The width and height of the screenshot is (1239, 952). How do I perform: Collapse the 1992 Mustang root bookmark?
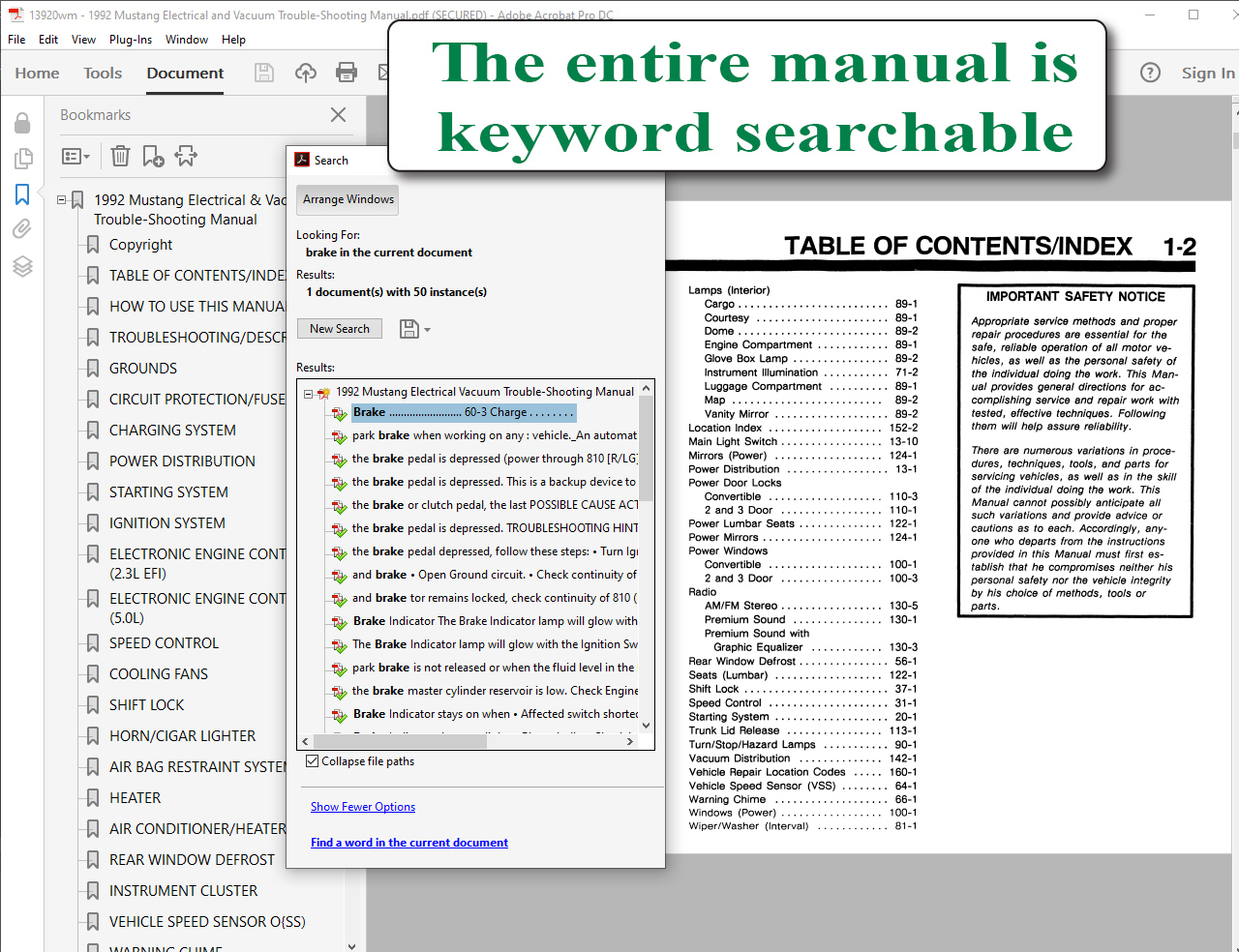[62, 200]
